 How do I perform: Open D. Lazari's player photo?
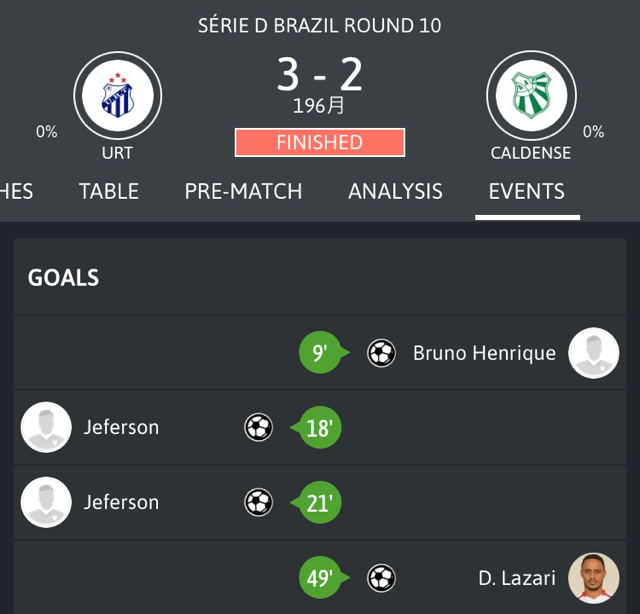(593, 577)
